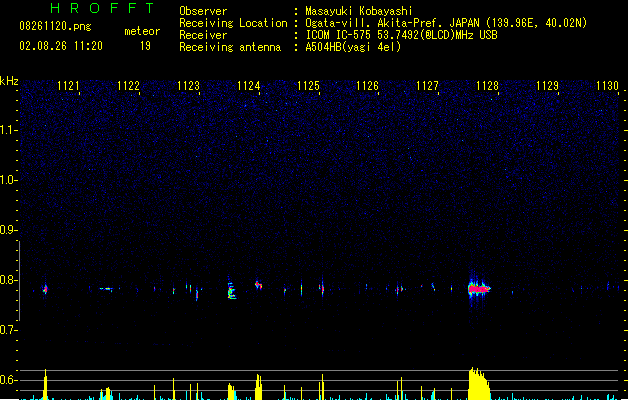Click the Ogata-vill. Akita-Pref. JAPAN location text
The height and width of the screenshot is (400, 629).
(x=446, y=23)
